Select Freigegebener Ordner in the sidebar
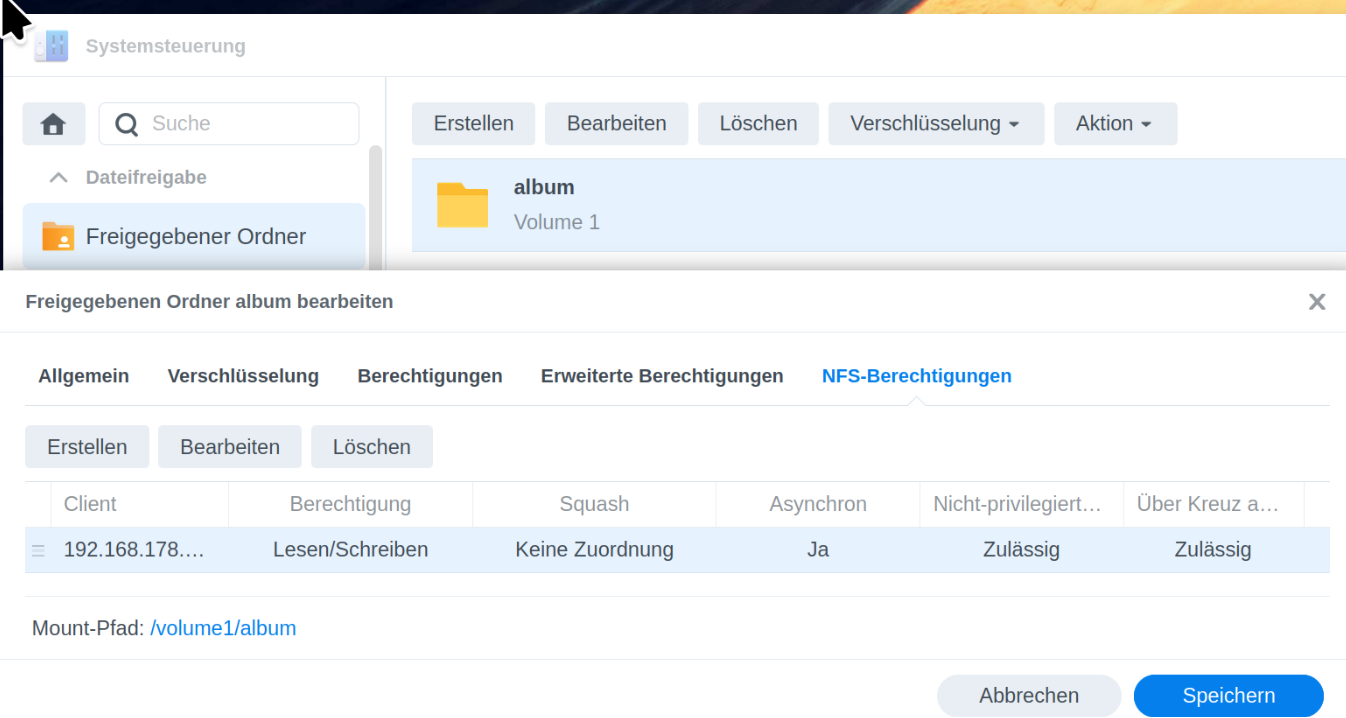Viewport: 1346px width, 718px height. pos(194,237)
